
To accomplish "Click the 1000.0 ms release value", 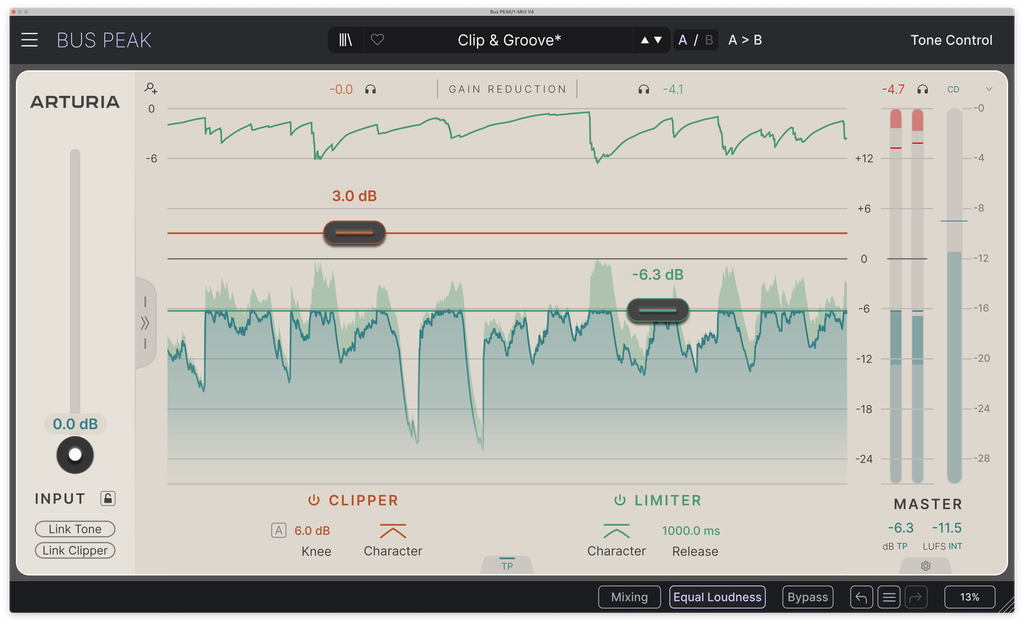I will 691,531.
